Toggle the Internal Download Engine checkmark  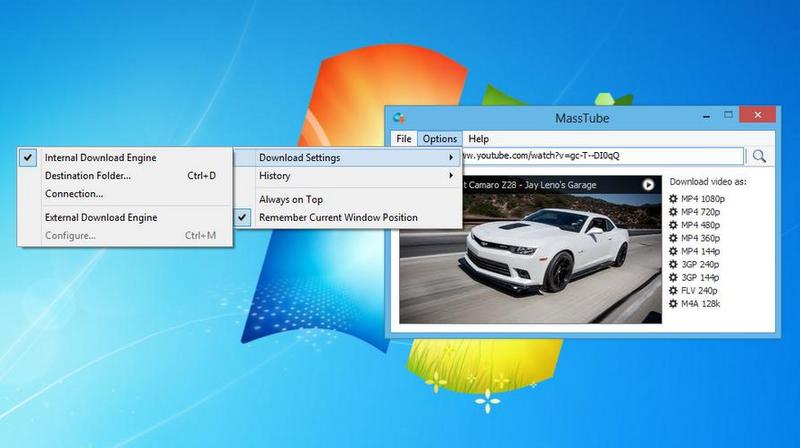[x=28, y=158]
